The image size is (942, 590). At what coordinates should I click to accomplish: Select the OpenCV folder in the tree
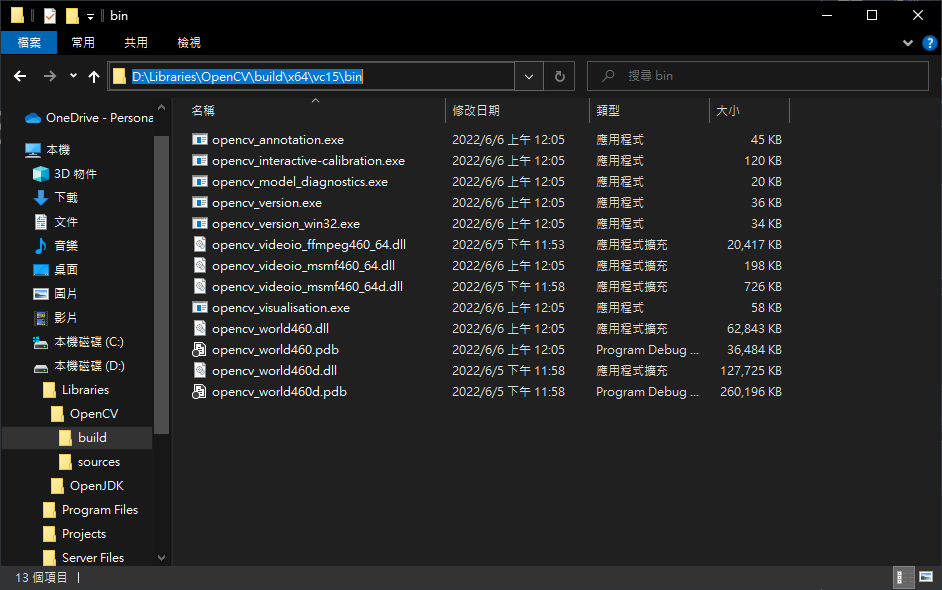pyautogui.click(x=84, y=414)
